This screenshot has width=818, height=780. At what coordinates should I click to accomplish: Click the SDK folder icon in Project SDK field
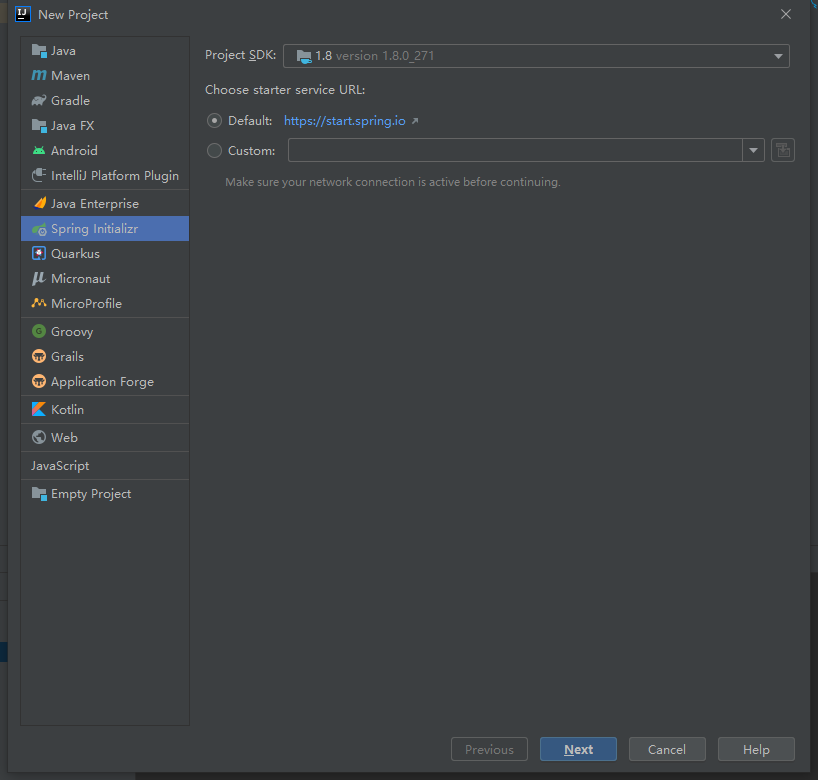tap(304, 56)
